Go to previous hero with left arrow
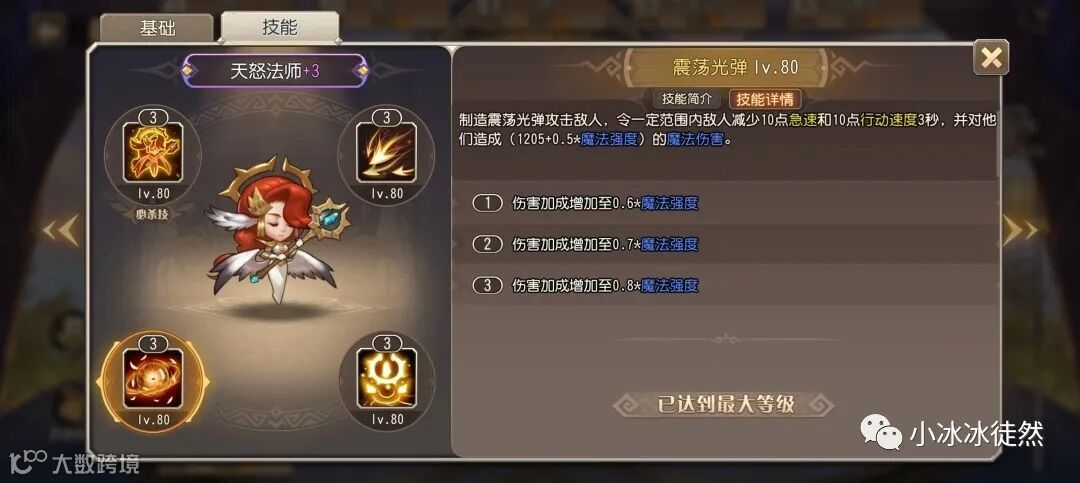 tap(60, 230)
